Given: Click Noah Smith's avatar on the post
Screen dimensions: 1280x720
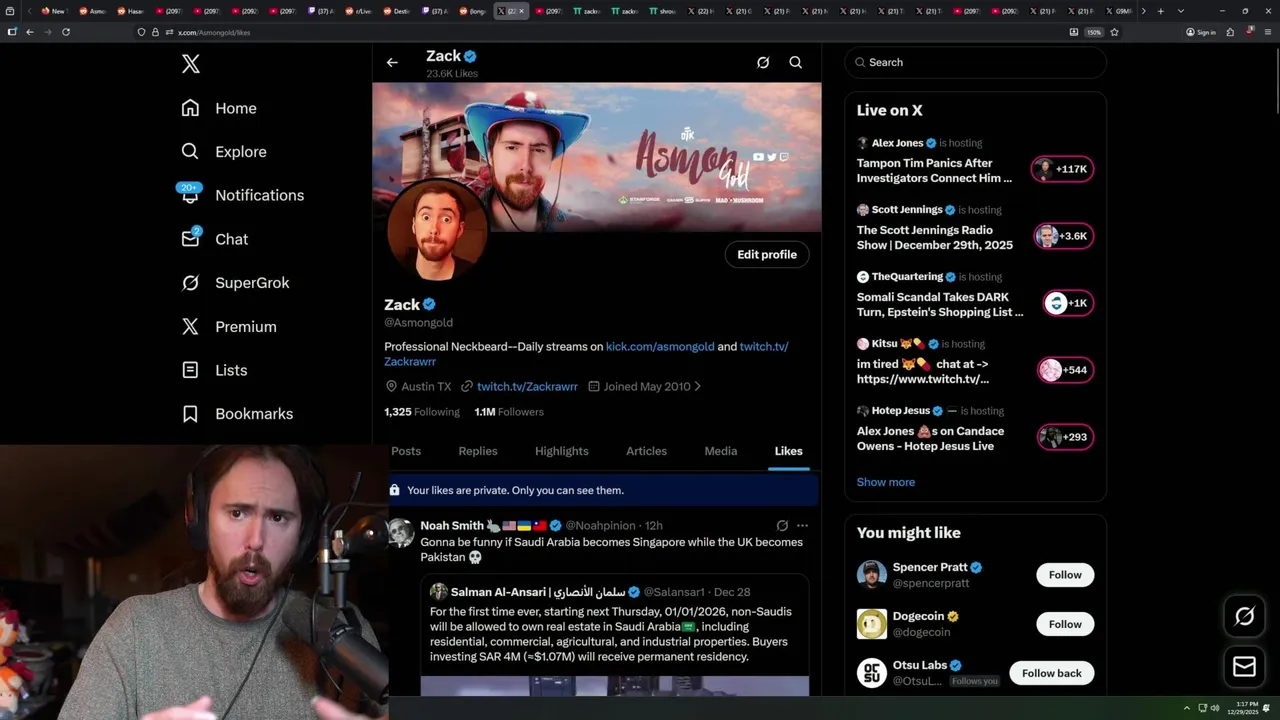Looking at the screenshot, I should pyautogui.click(x=401, y=532).
